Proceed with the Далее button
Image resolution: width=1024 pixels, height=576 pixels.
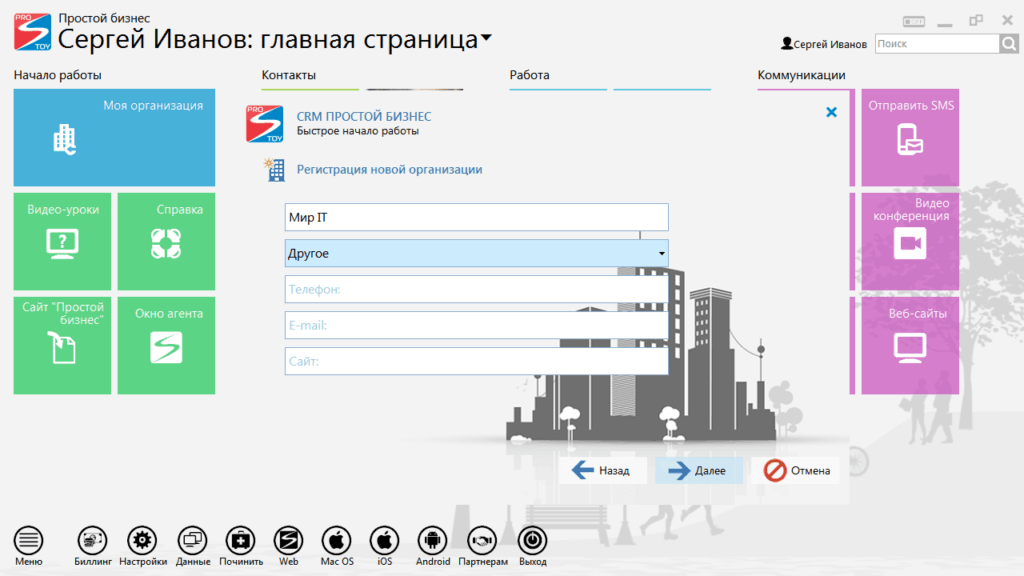click(699, 470)
